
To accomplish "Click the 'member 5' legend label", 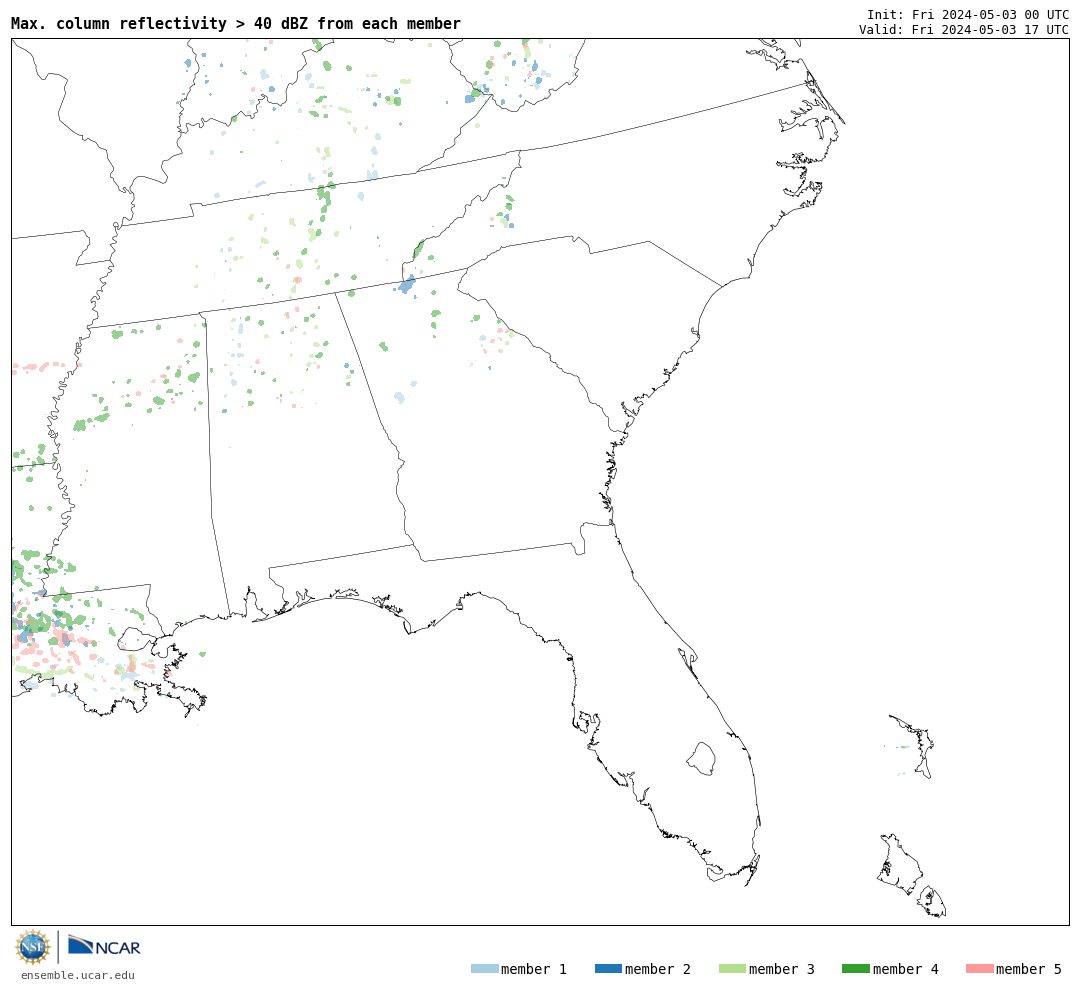I will click(x=1029, y=969).
